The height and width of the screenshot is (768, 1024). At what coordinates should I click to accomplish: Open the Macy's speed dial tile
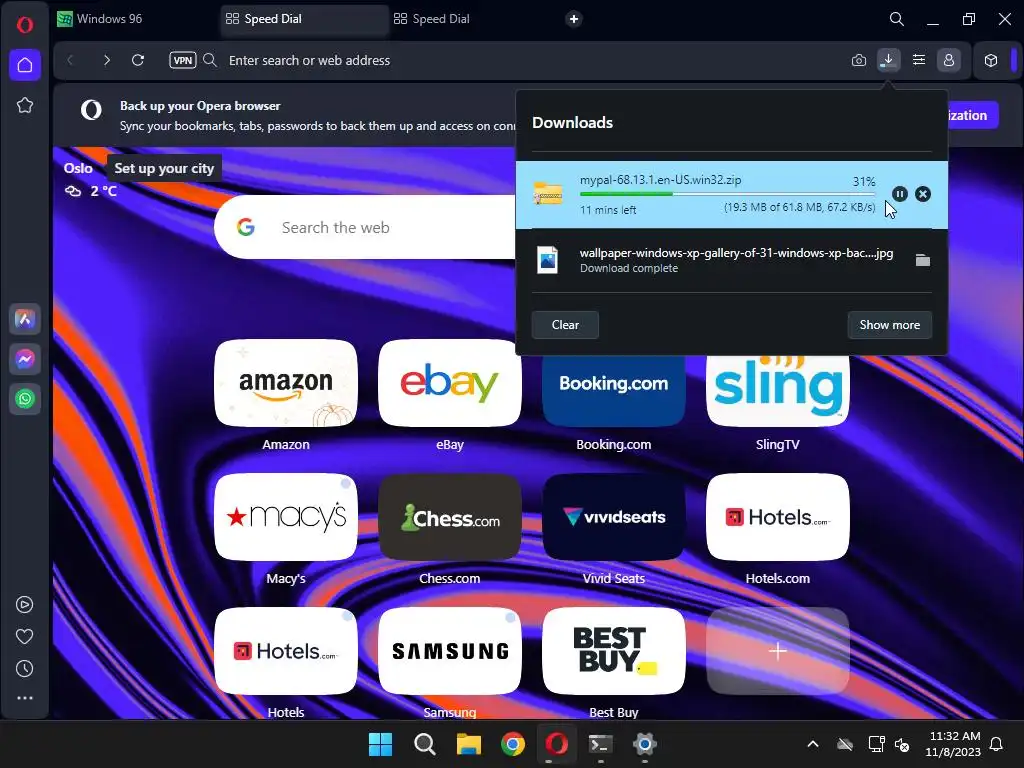coord(286,517)
